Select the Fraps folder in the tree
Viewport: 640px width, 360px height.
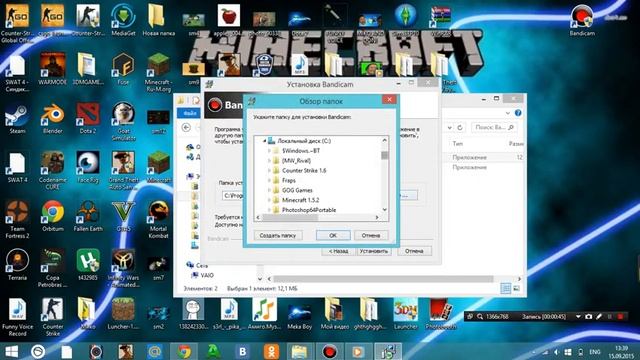(289, 180)
